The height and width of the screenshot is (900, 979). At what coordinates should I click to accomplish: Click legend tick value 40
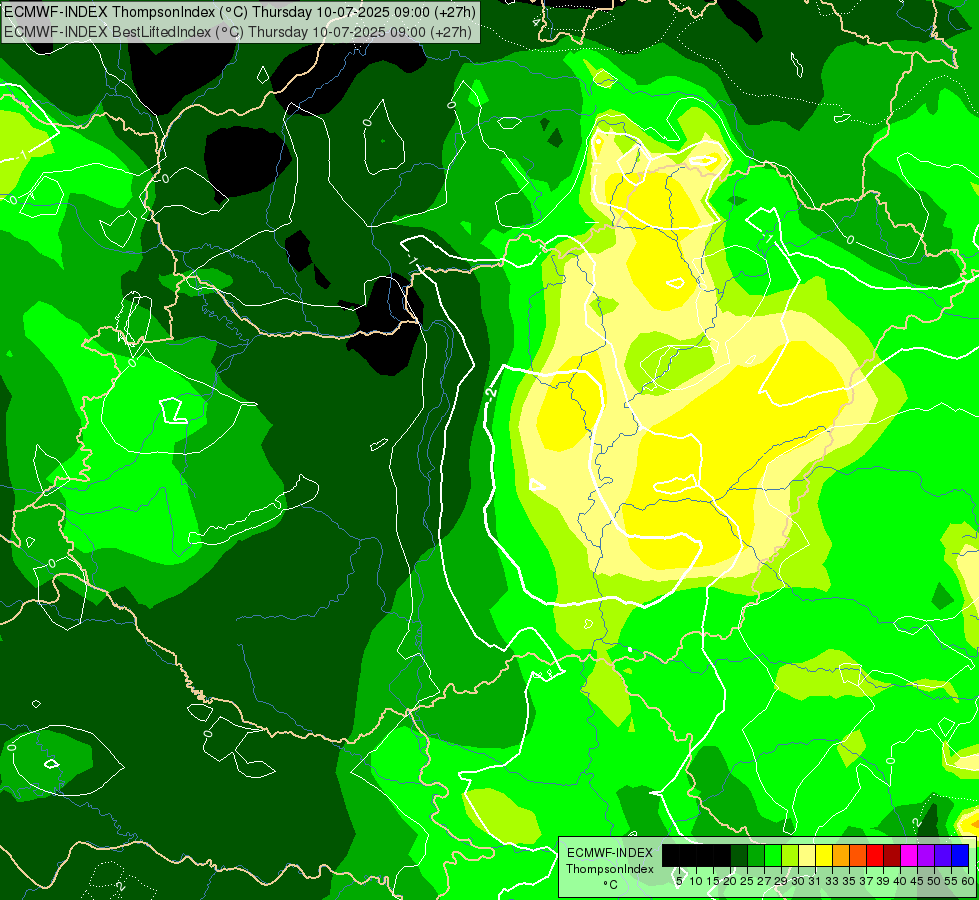900,881
